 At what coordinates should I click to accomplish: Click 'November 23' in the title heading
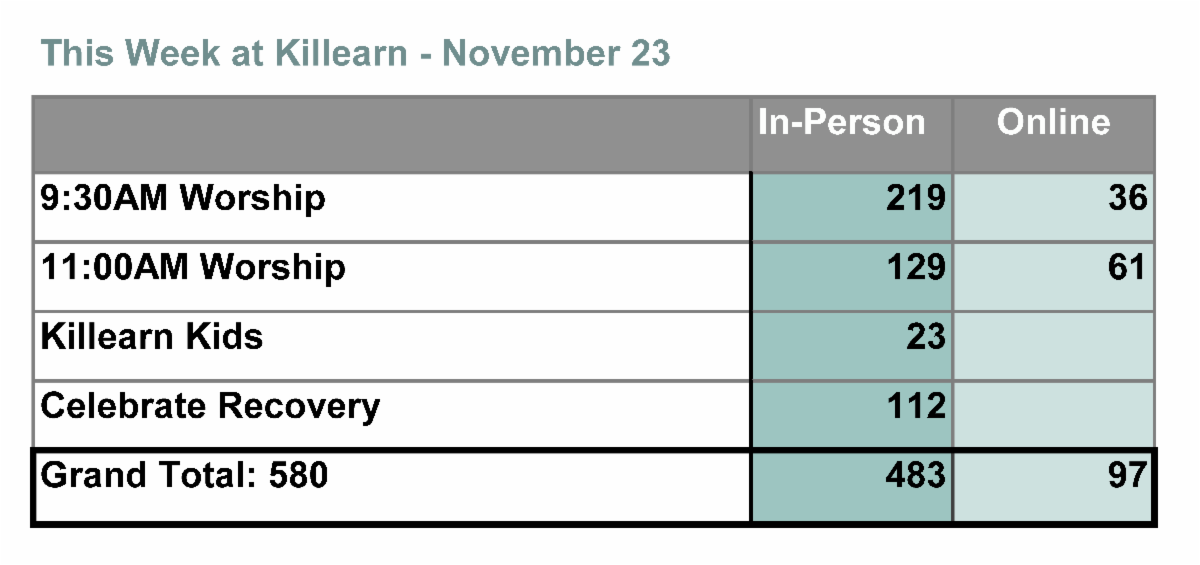556,53
